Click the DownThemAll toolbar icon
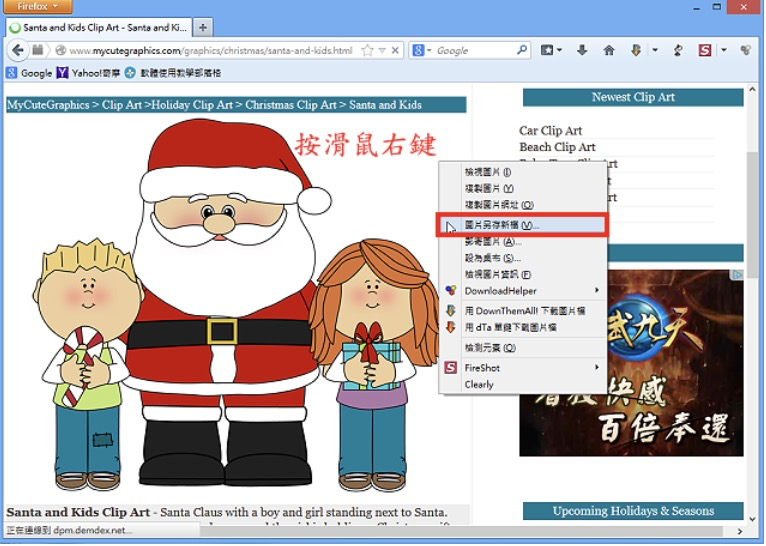 coord(636,50)
